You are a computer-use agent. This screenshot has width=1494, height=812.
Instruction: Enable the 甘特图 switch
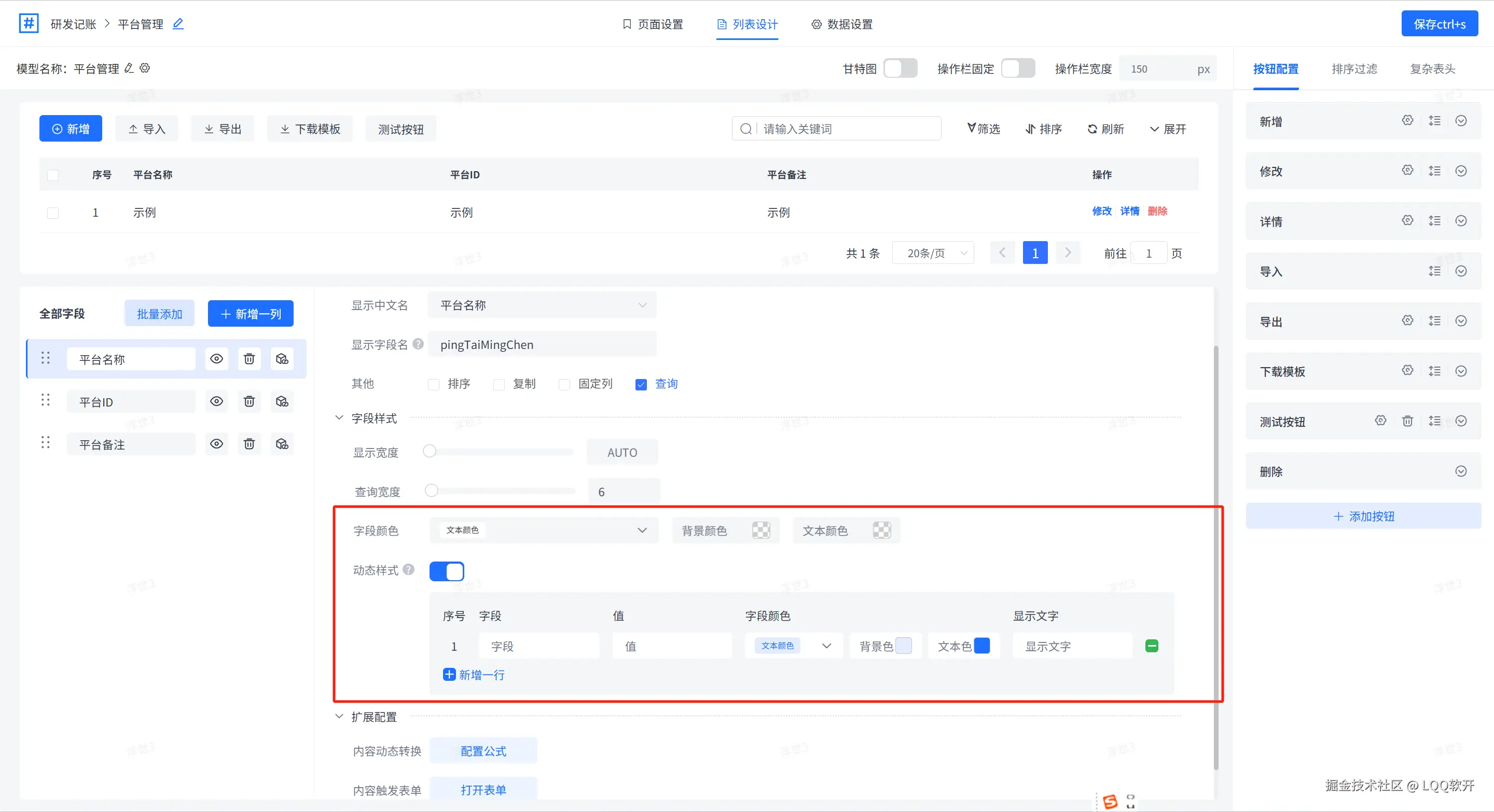(x=900, y=68)
